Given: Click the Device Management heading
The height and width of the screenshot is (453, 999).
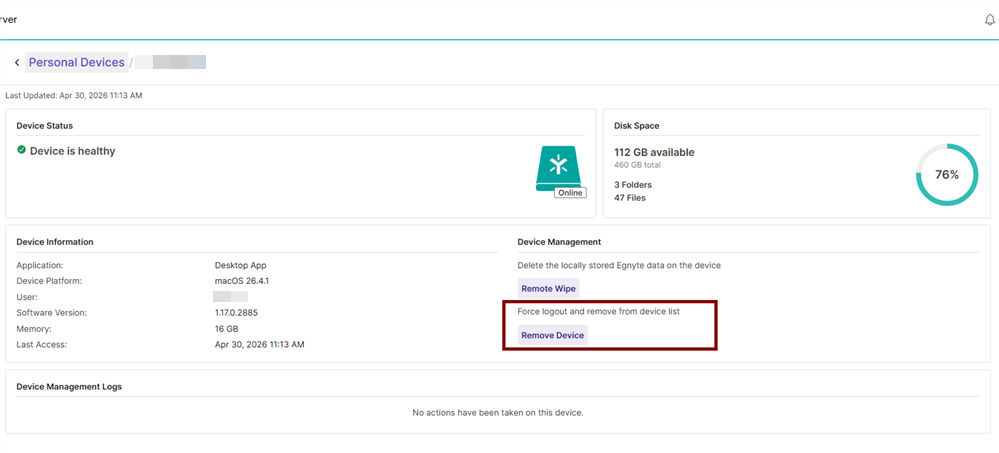Looking at the screenshot, I should tap(559, 241).
